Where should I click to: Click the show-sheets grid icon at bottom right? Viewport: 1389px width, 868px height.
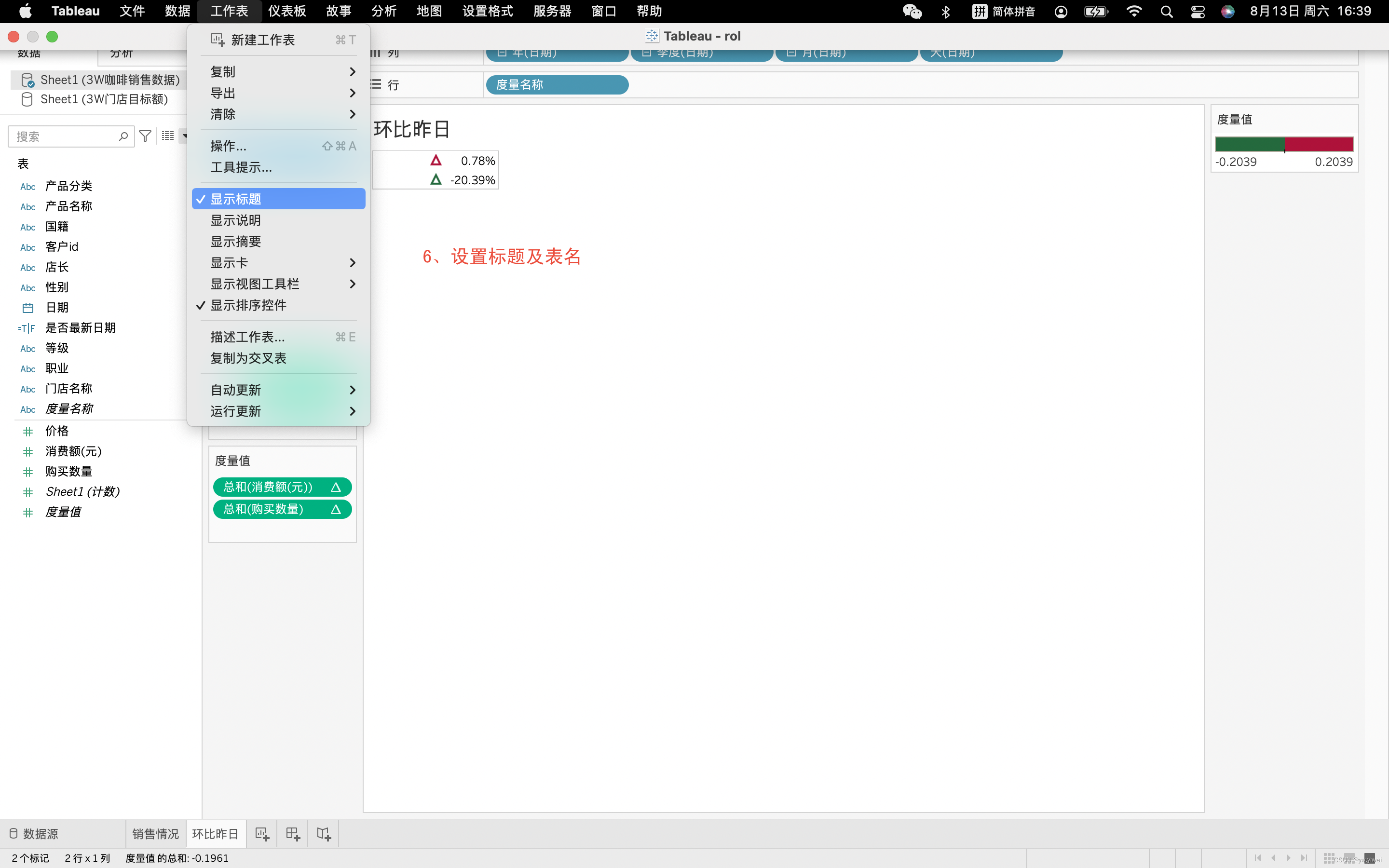point(1329,858)
